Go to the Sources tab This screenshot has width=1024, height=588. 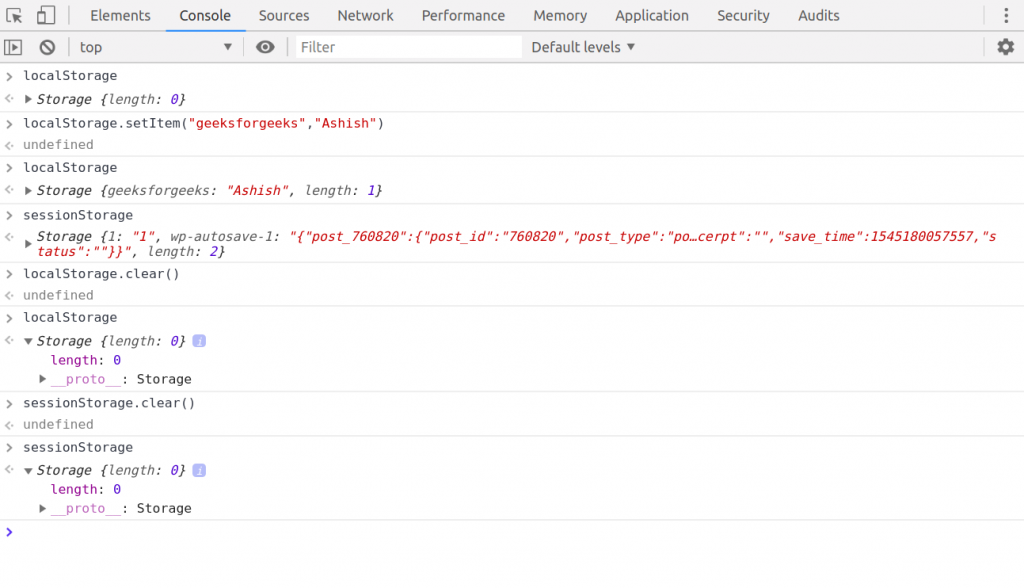(283, 16)
